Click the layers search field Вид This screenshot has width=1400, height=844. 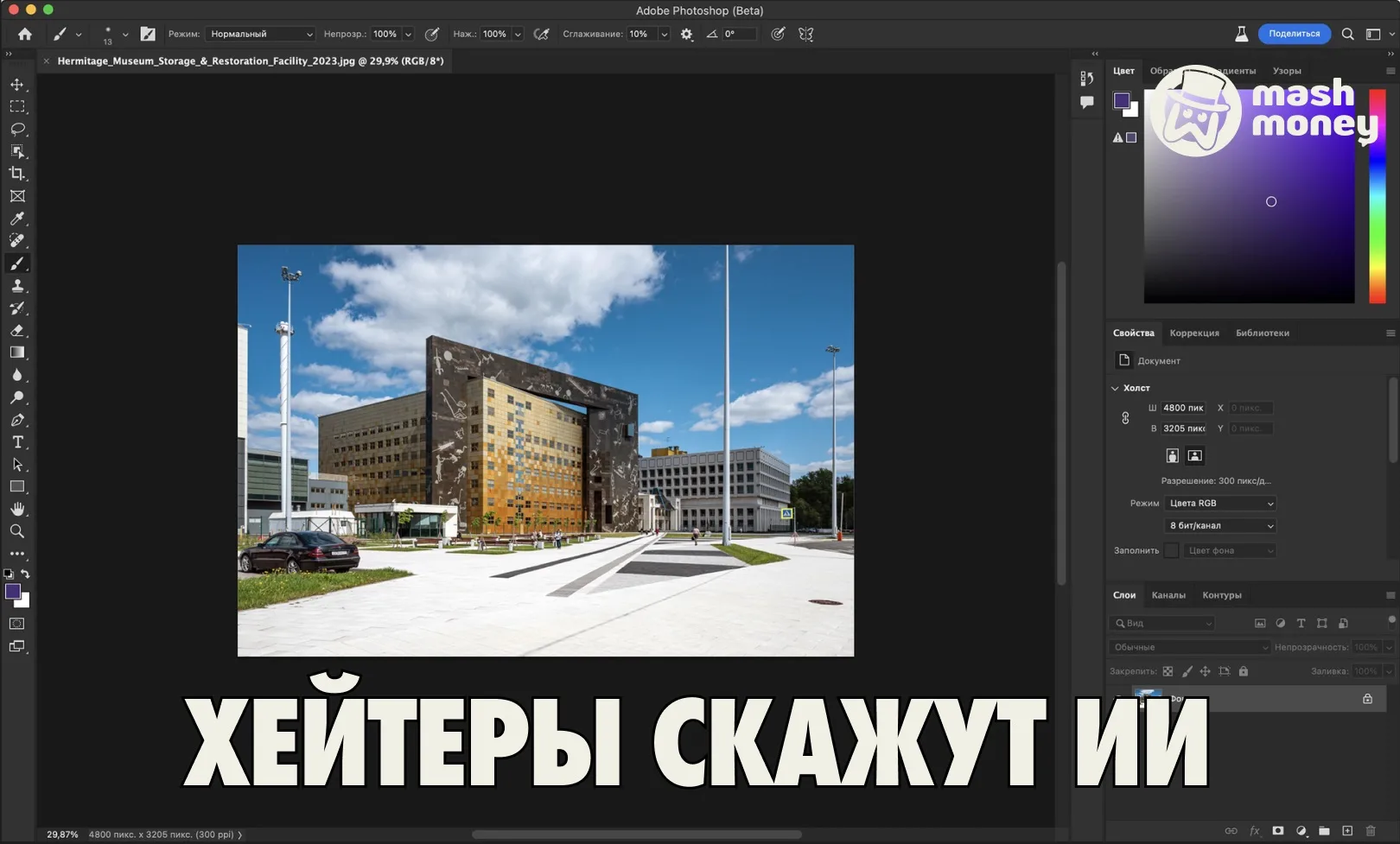tap(1162, 623)
